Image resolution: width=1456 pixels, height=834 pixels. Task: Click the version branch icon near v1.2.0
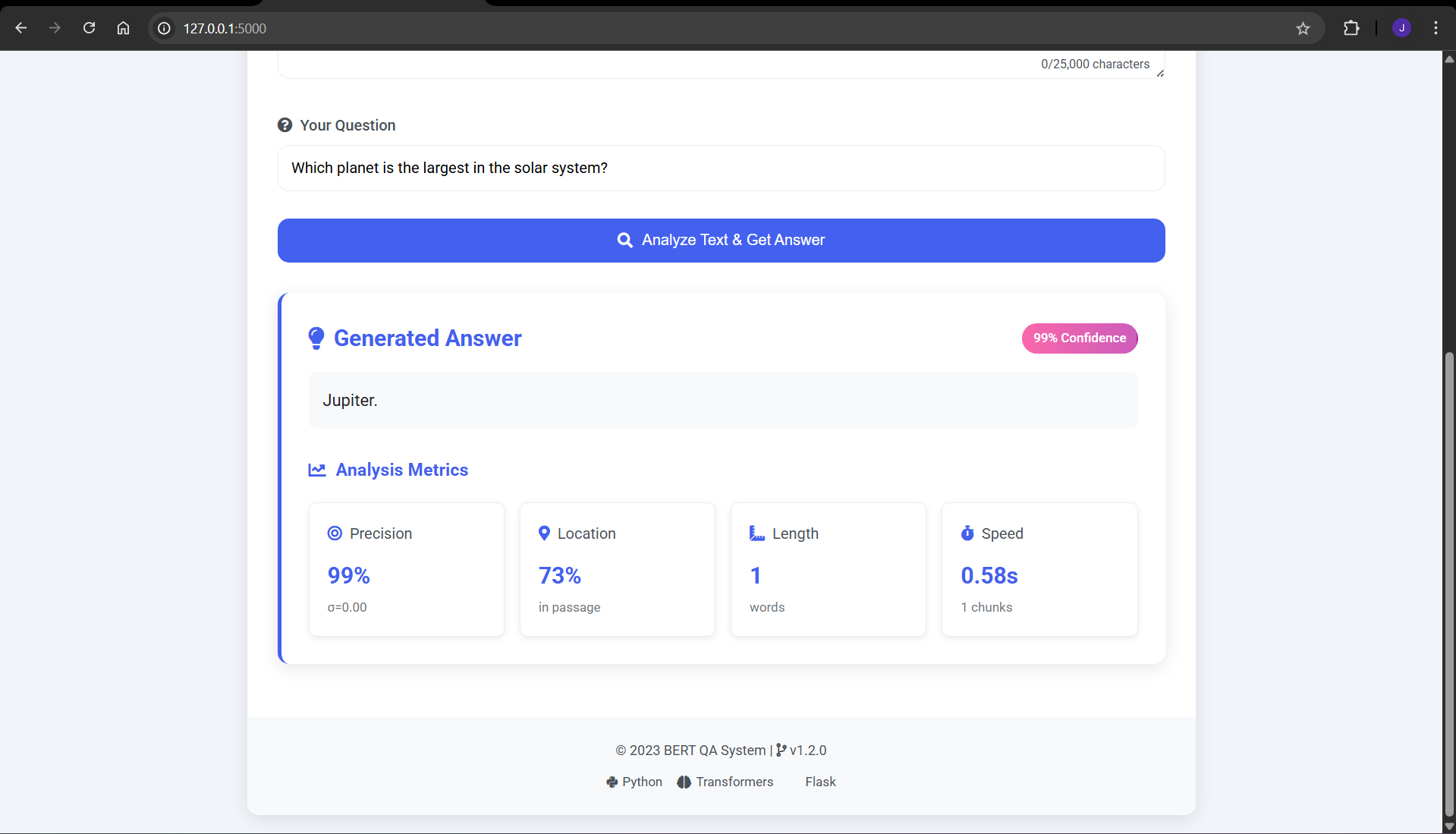(781, 751)
